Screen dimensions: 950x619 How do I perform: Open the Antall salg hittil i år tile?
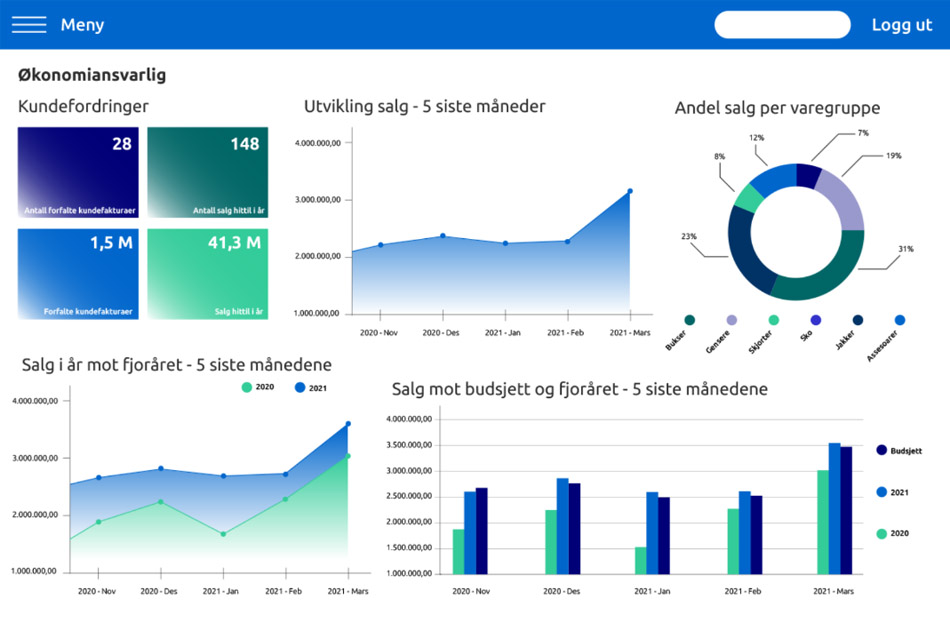click(208, 172)
